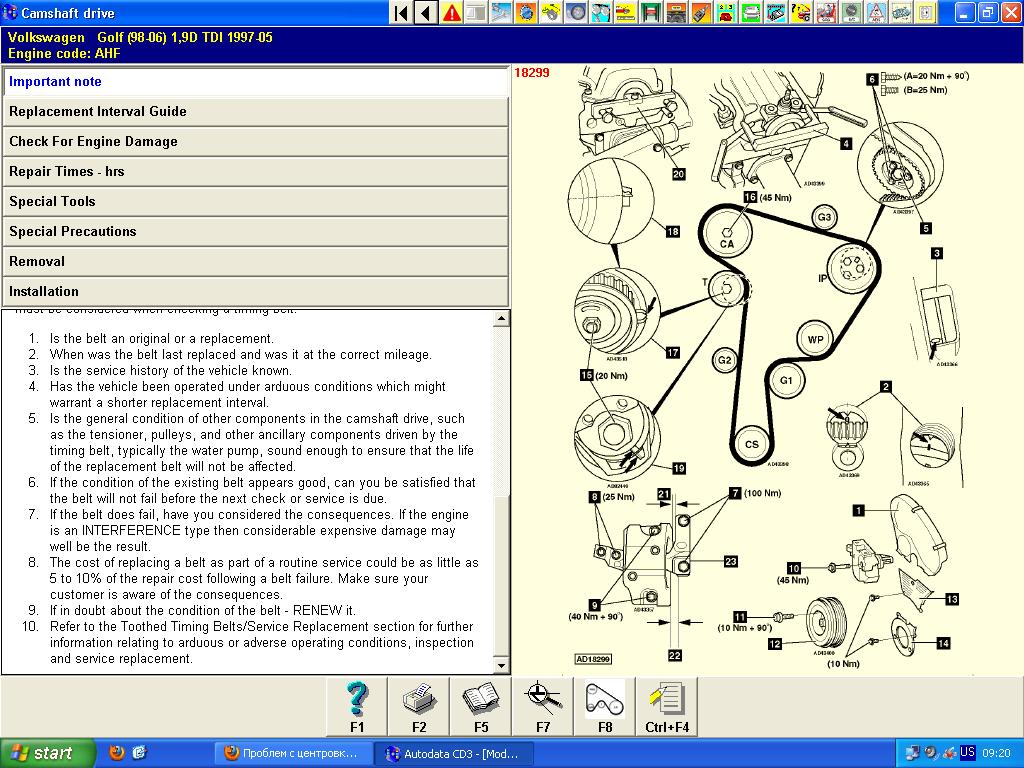Click the previous page arrow in toolbar
Viewport: 1024px width, 768px height.
[x=425, y=13]
